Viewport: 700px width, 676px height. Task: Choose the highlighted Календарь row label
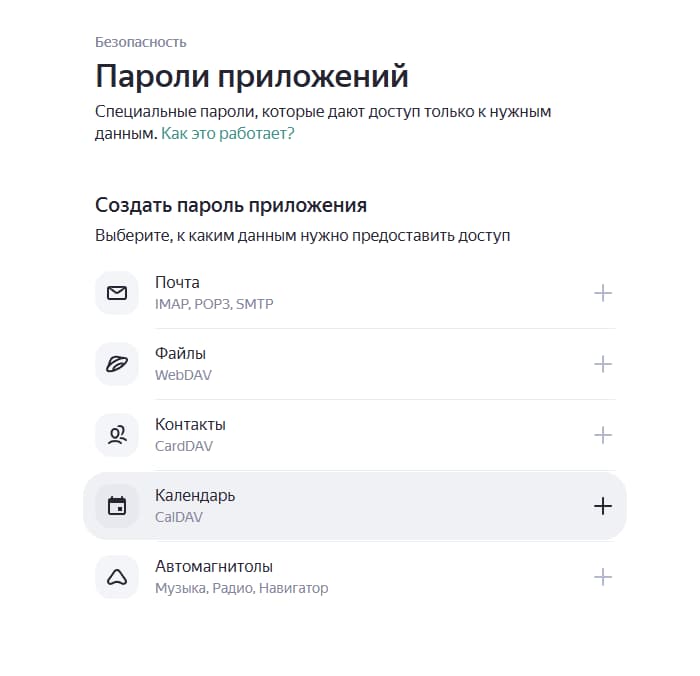tap(195, 496)
